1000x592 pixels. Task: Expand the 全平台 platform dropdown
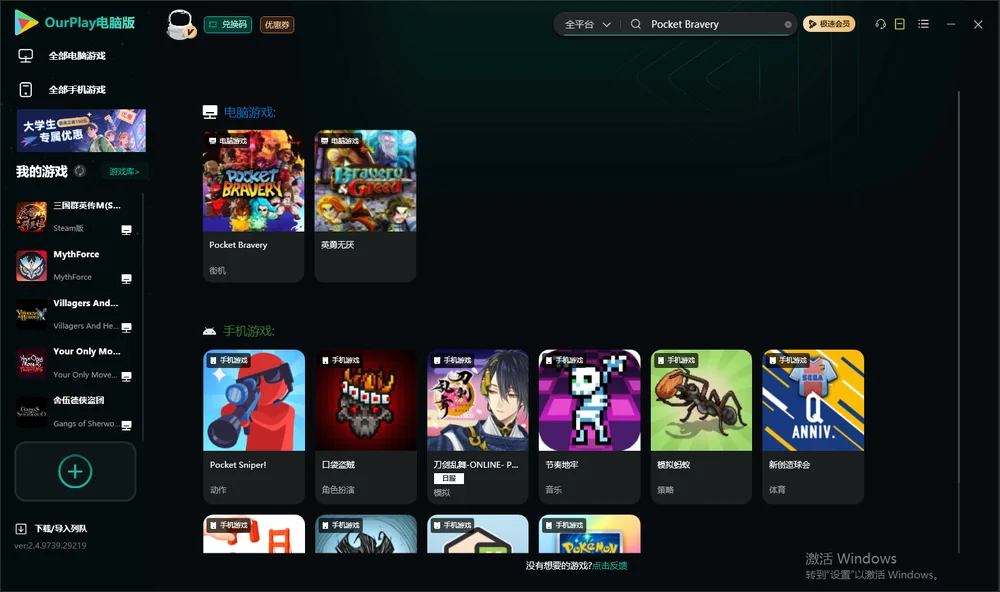(x=587, y=24)
